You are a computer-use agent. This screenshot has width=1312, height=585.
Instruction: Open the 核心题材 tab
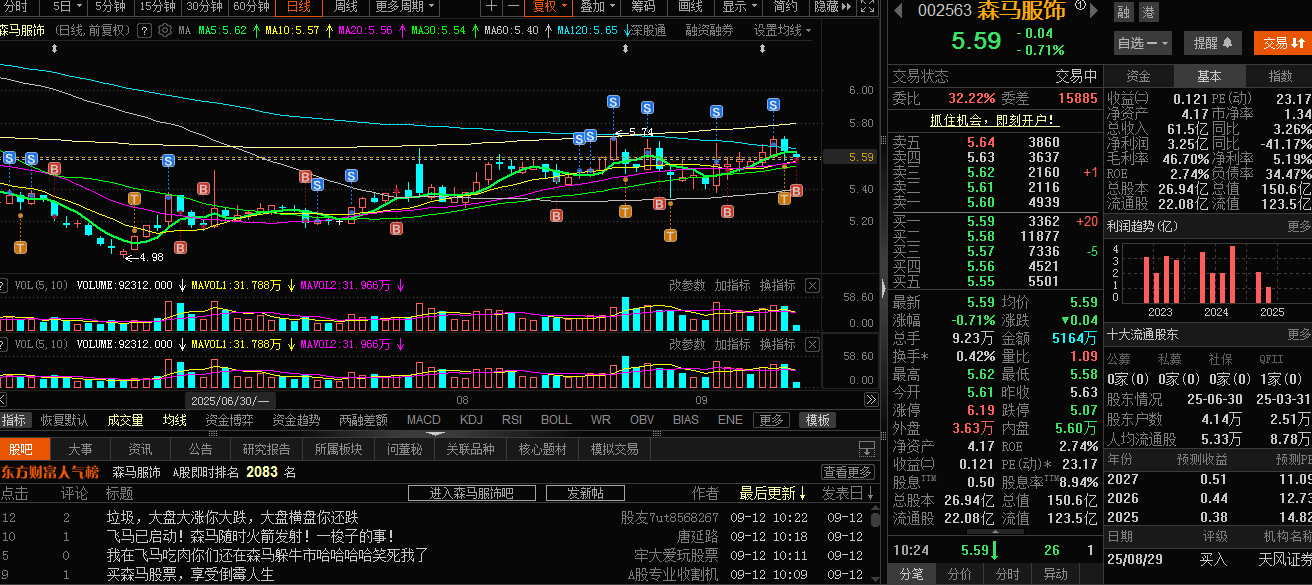543,450
